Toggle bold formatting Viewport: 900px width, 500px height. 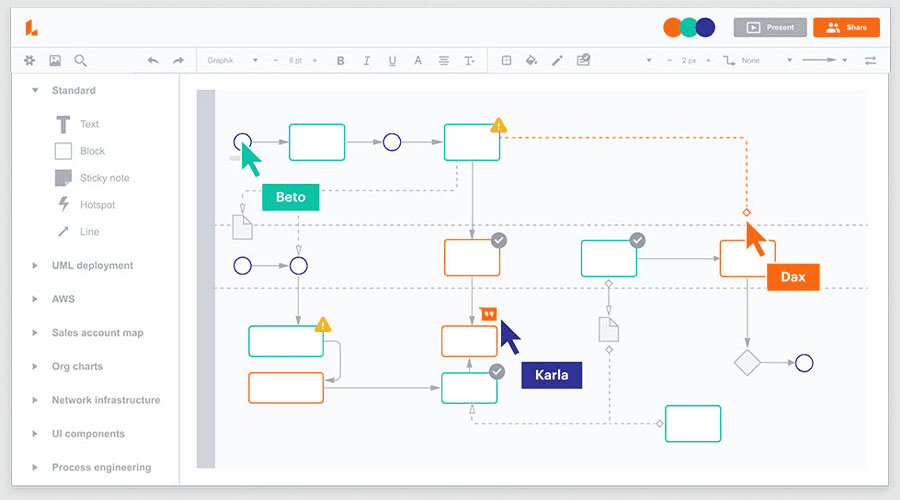click(x=340, y=60)
